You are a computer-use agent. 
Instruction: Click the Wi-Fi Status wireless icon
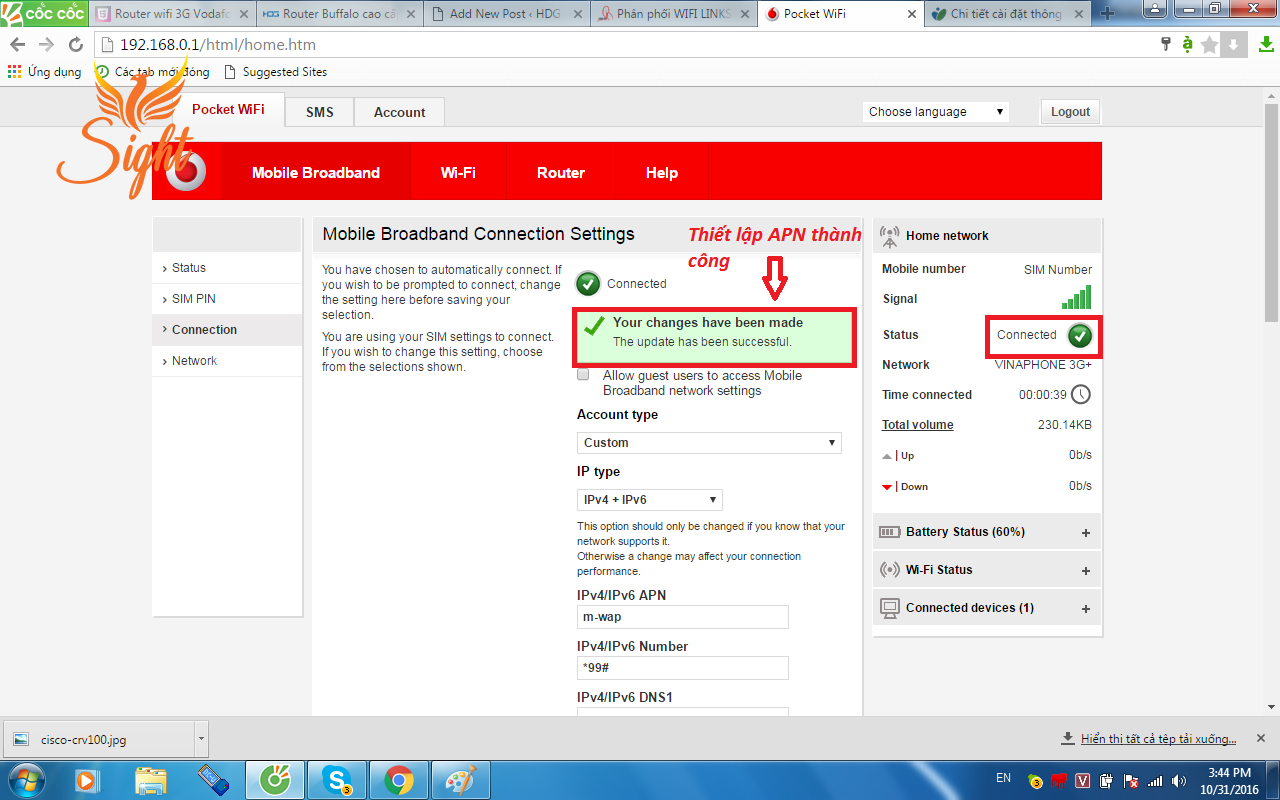click(x=888, y=569)
